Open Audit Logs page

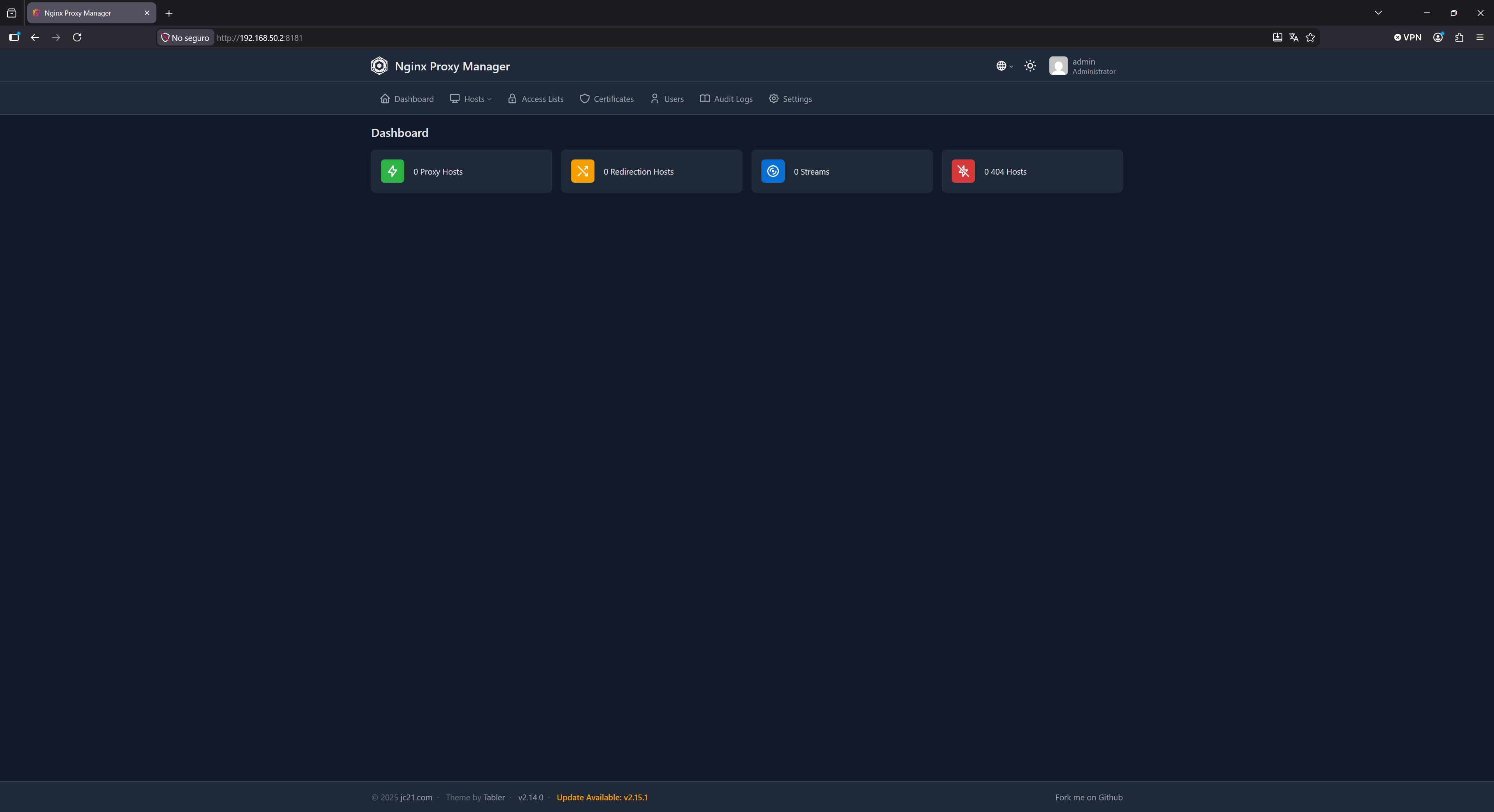[726, 99]
